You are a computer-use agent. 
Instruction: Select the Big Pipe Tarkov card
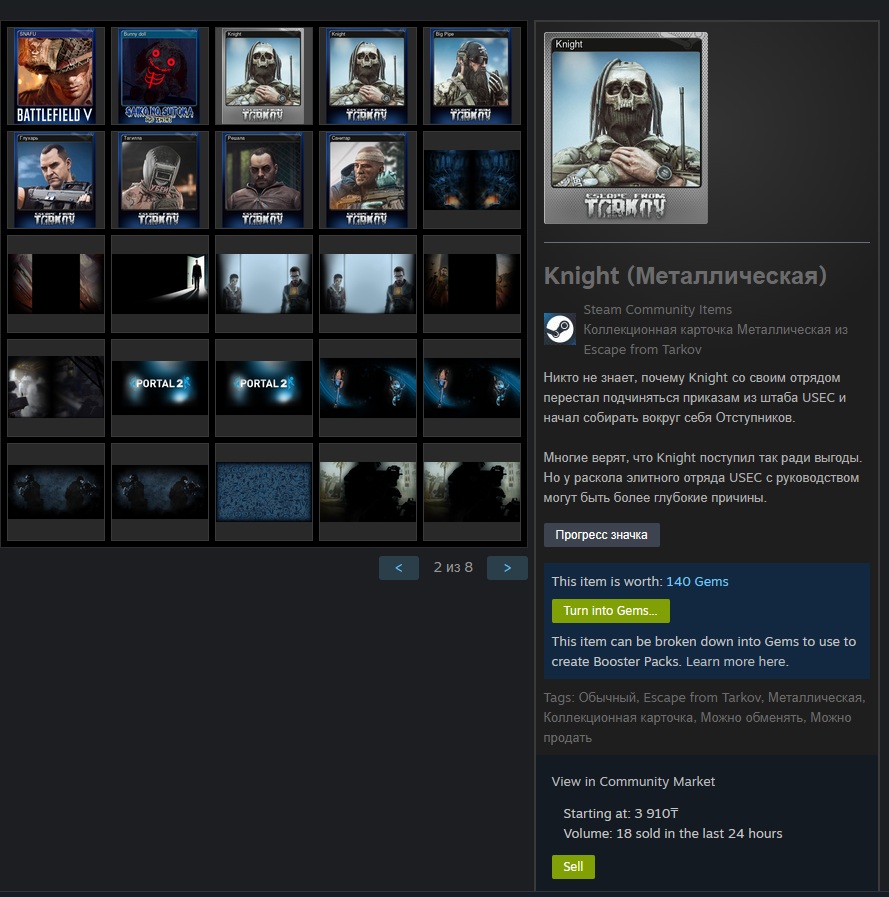(x=472, y=76)
